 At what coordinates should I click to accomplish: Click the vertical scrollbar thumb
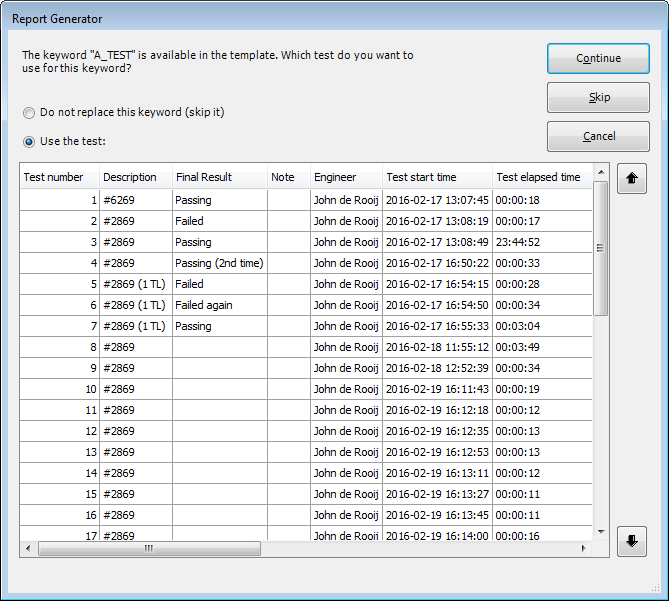[601, 248]
